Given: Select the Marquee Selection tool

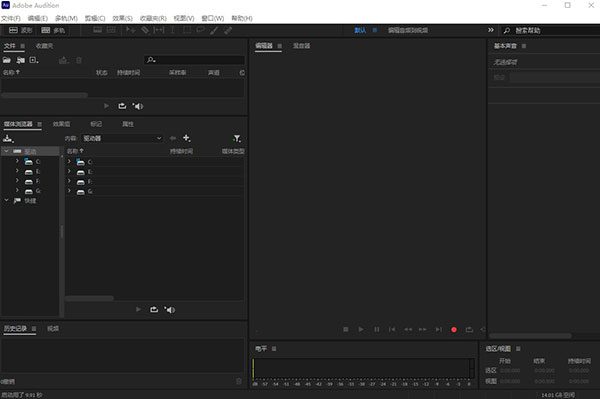Looking at the screenshot, I should (x=187, y=30).
